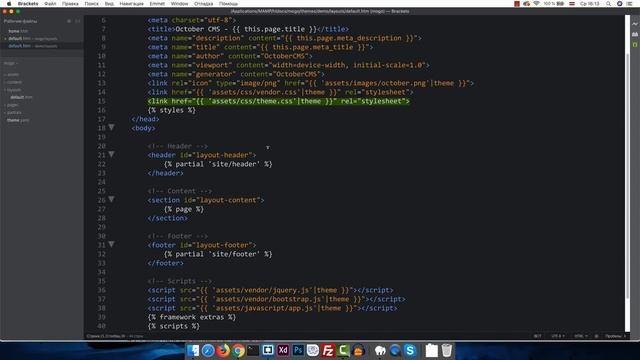Open project name dropdown in sidebar
The width and height of the screenshot is (640, 360).
tap(11, 63)
